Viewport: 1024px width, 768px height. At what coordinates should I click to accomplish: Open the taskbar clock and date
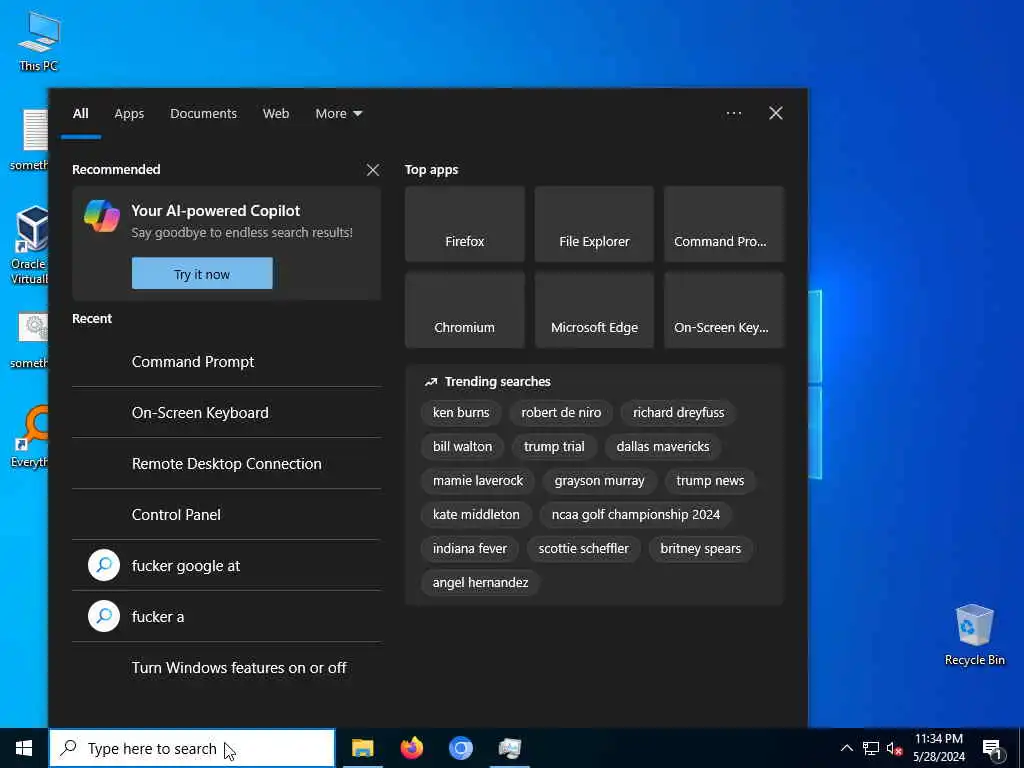[x=938, y=748]
